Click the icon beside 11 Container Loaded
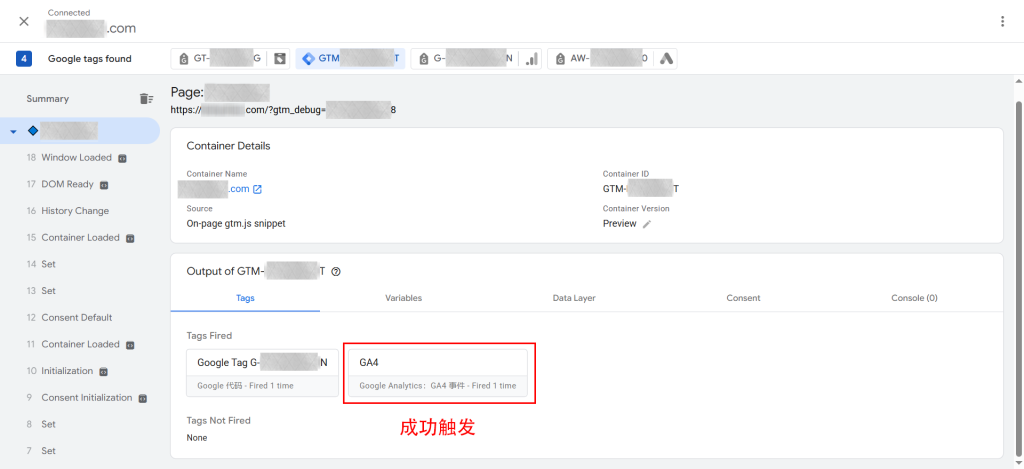The height and width of the screenshot is (469, 1024). click(x=130, y=345)
